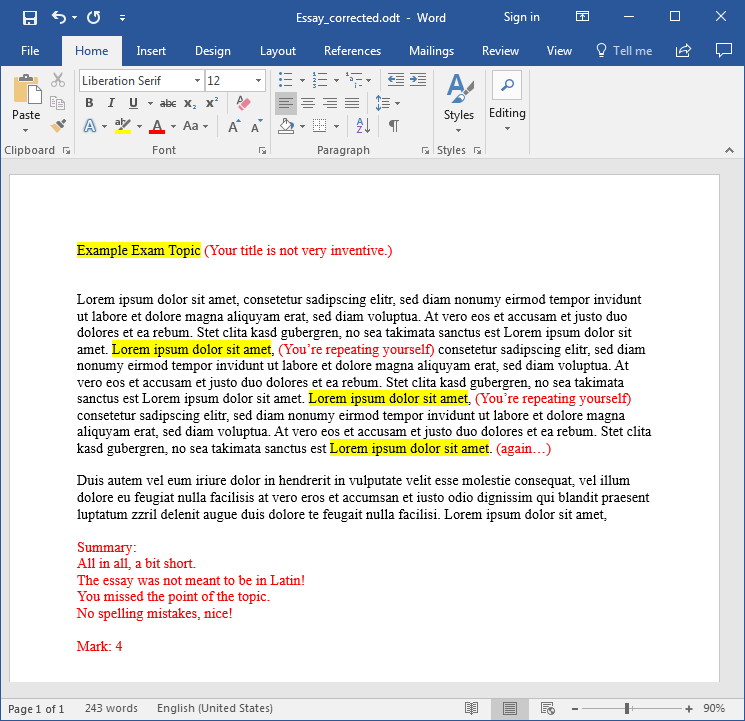Open the font size 12 dropdown
745x721 pixels.
click(x=258, y=80)
